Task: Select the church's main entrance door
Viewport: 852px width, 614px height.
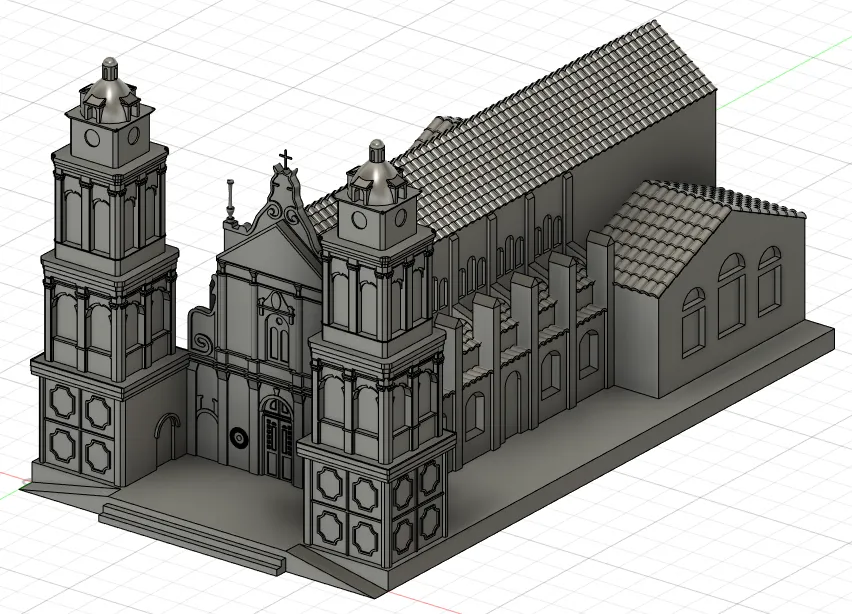Action: 277,439
